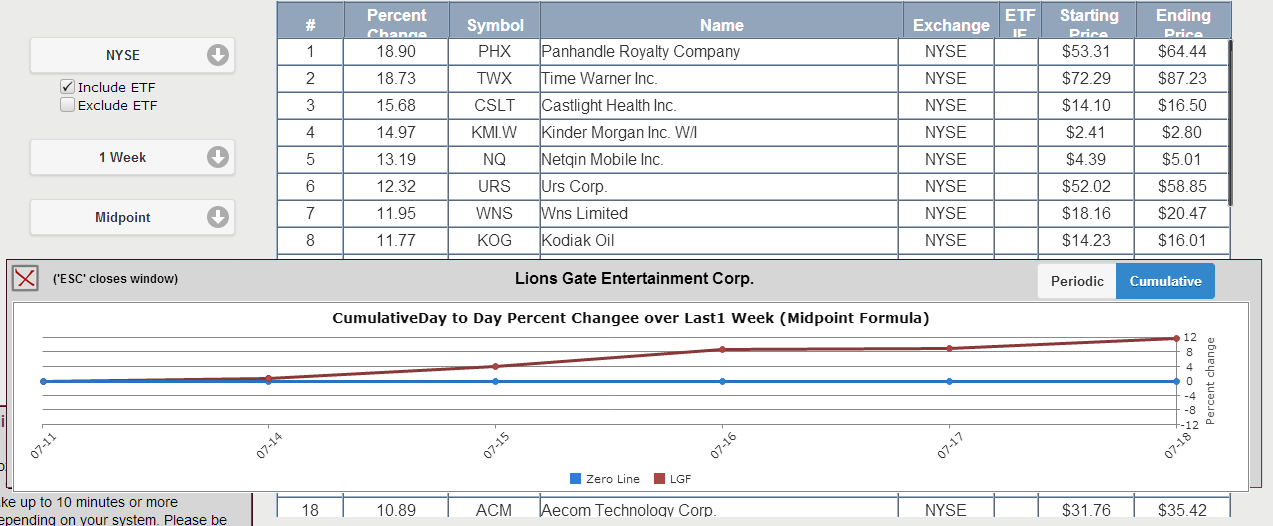Open the 1 Week period dropdown
Viewport: 1273px width, 526px height.
pos(132,157)
